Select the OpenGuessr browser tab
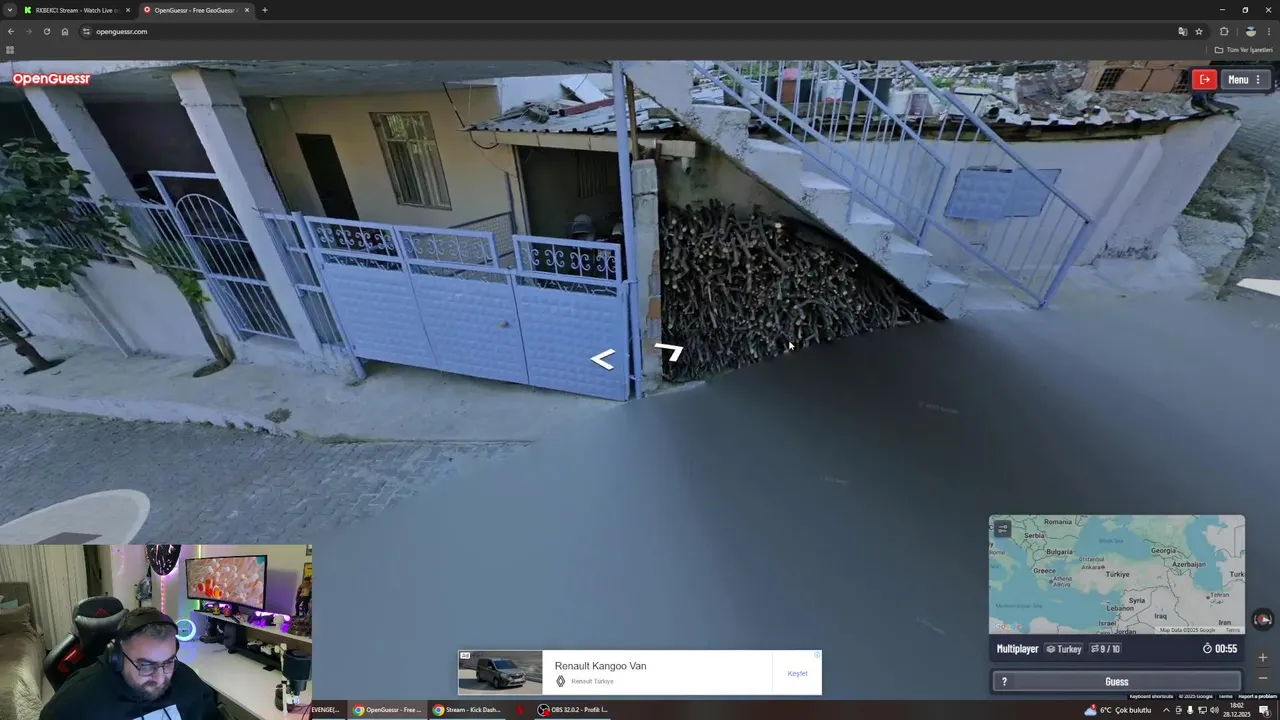Image resolution: width=1280 pixels, height=720 pixels. tap(196, 10)
